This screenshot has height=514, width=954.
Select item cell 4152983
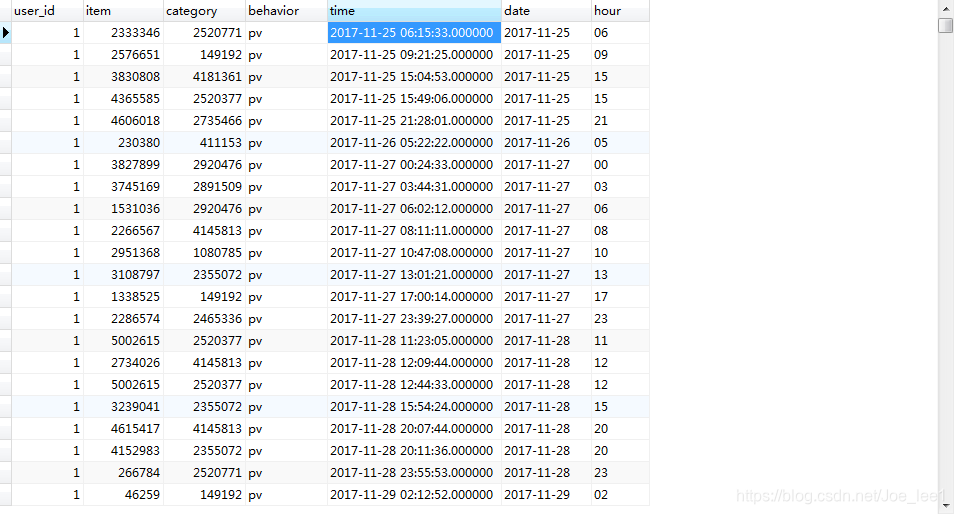[x=124, y=451]
